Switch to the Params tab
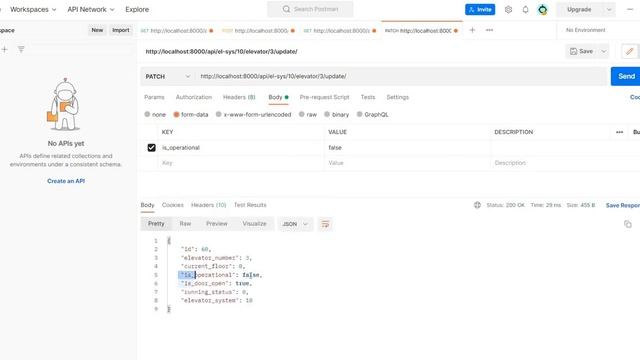Viewport: 640px width, 360px height. pos(154,97)
